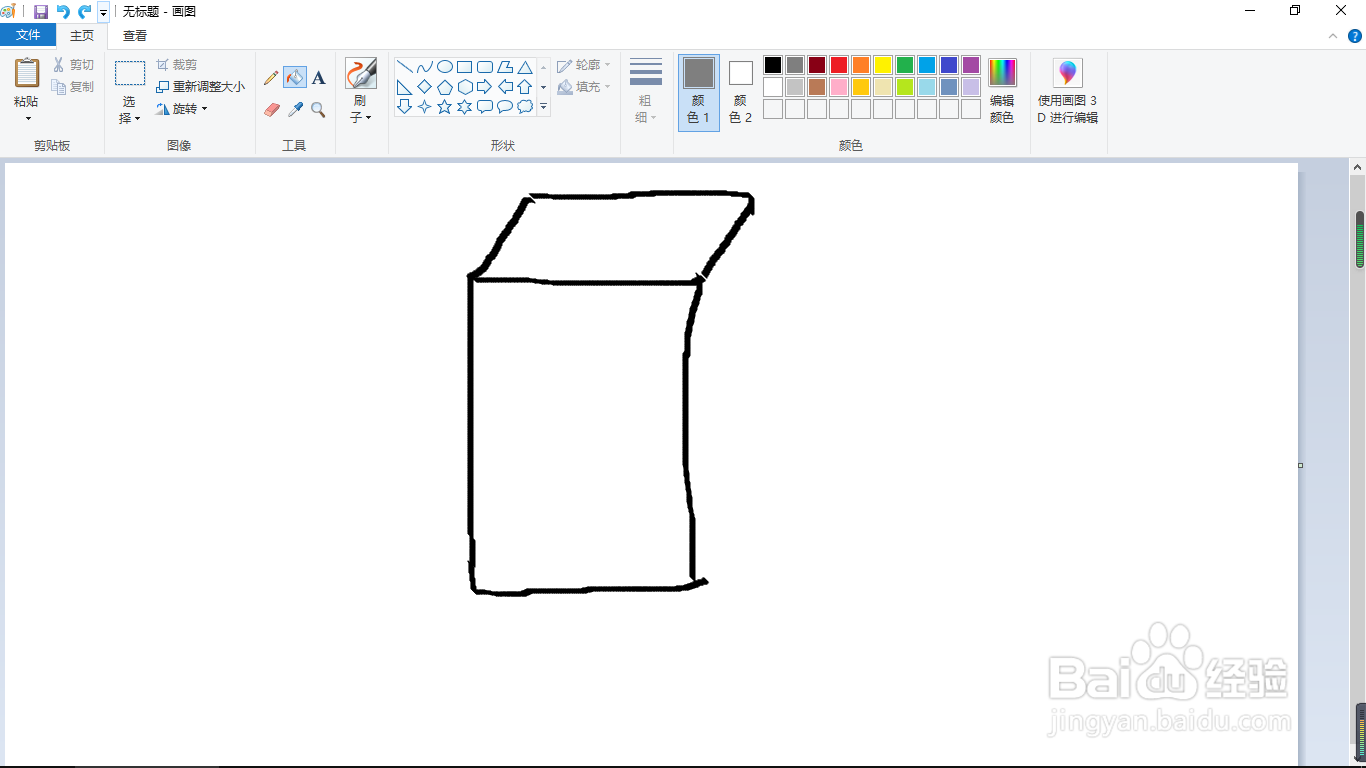Pick the red color swatch

839,65
